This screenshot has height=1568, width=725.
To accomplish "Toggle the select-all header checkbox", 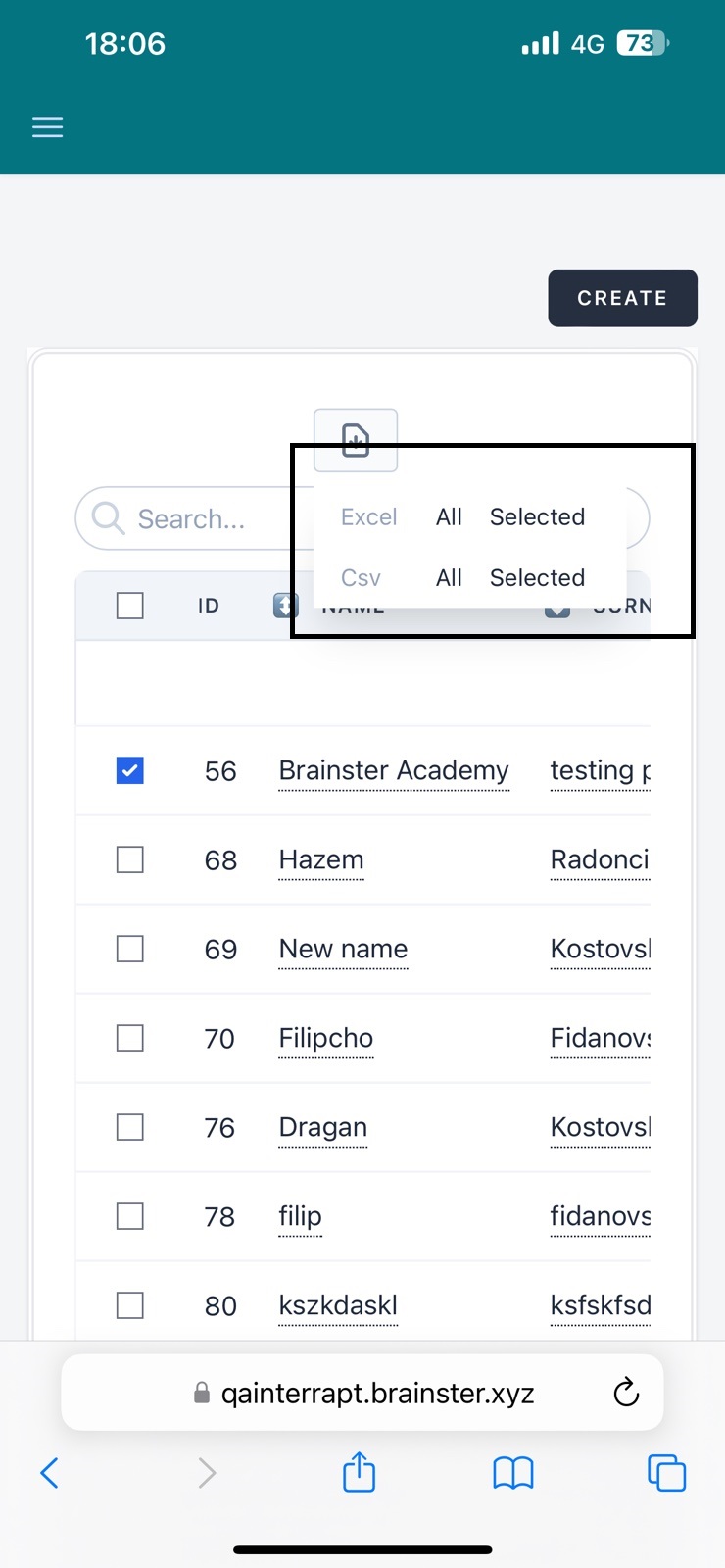I will tap(130, 606).
